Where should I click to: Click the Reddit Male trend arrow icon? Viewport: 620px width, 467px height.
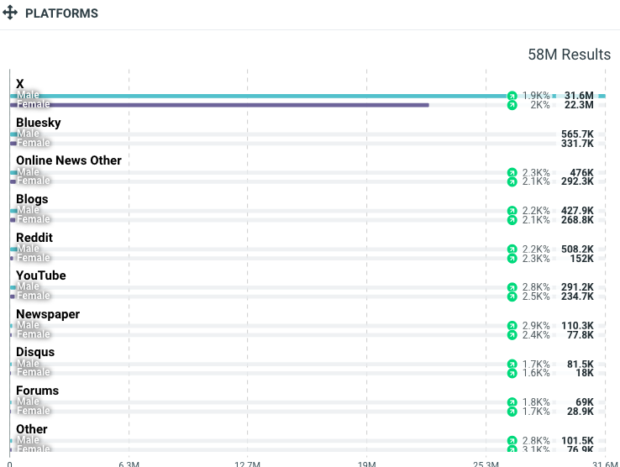512,249
